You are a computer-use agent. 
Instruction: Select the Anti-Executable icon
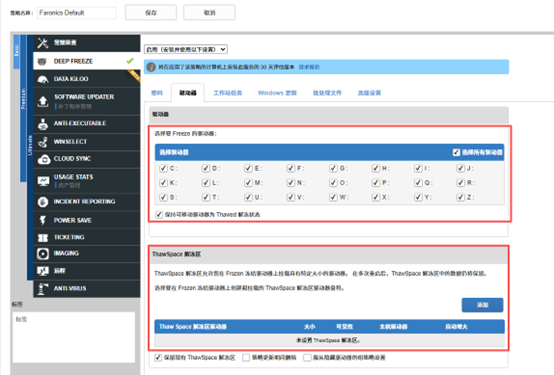[x=43, y=124]
